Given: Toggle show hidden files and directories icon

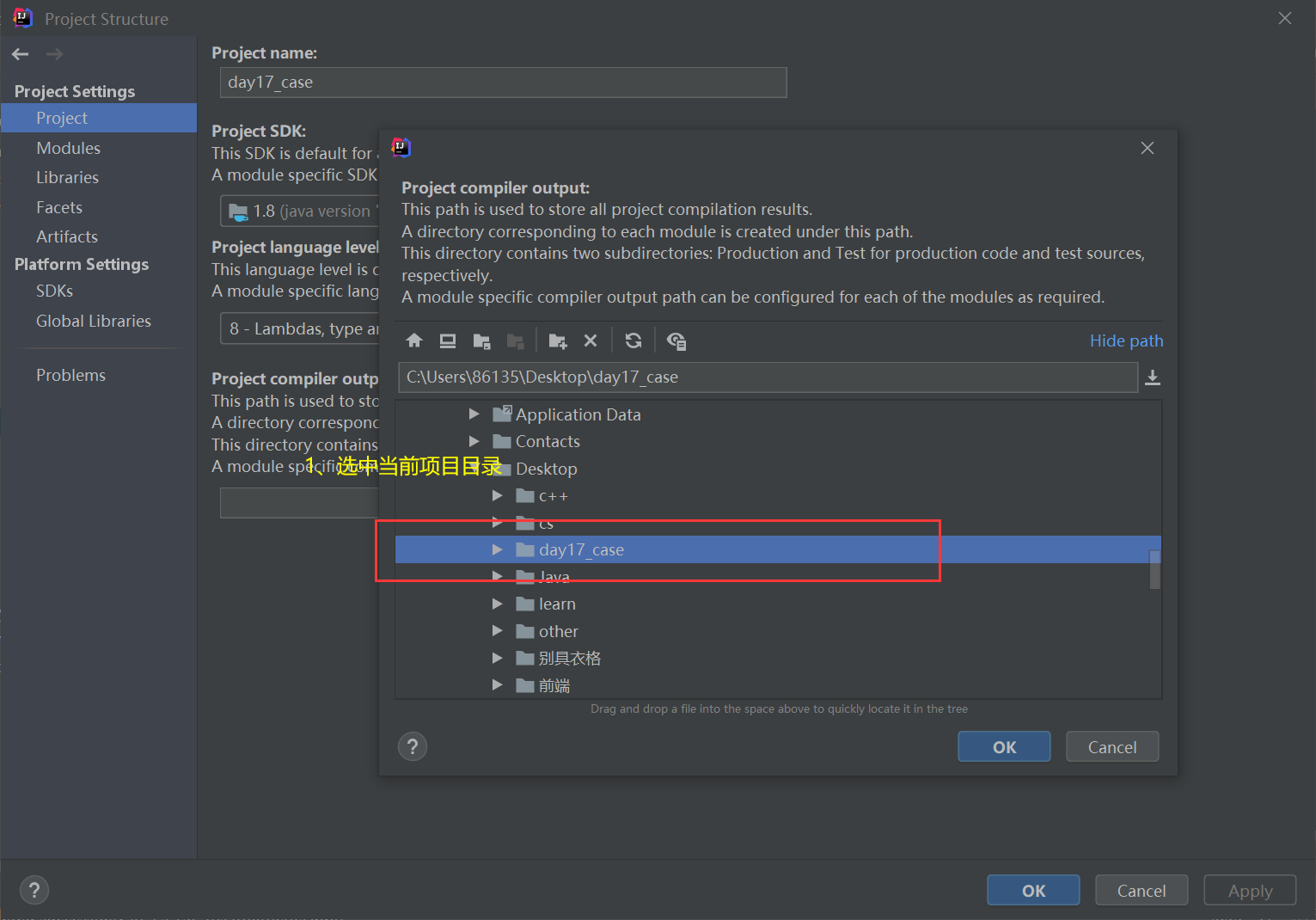Looking at the screenshot, I should pyautogui.click(x=676, y=341).
